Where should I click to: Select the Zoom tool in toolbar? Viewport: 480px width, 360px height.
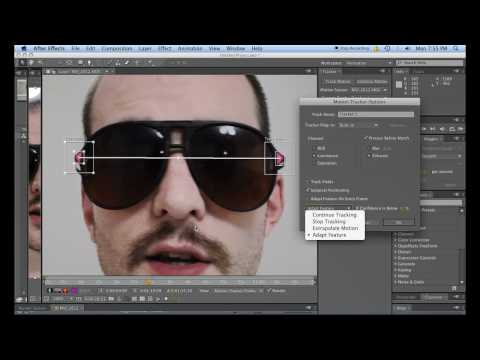[40, 62]
